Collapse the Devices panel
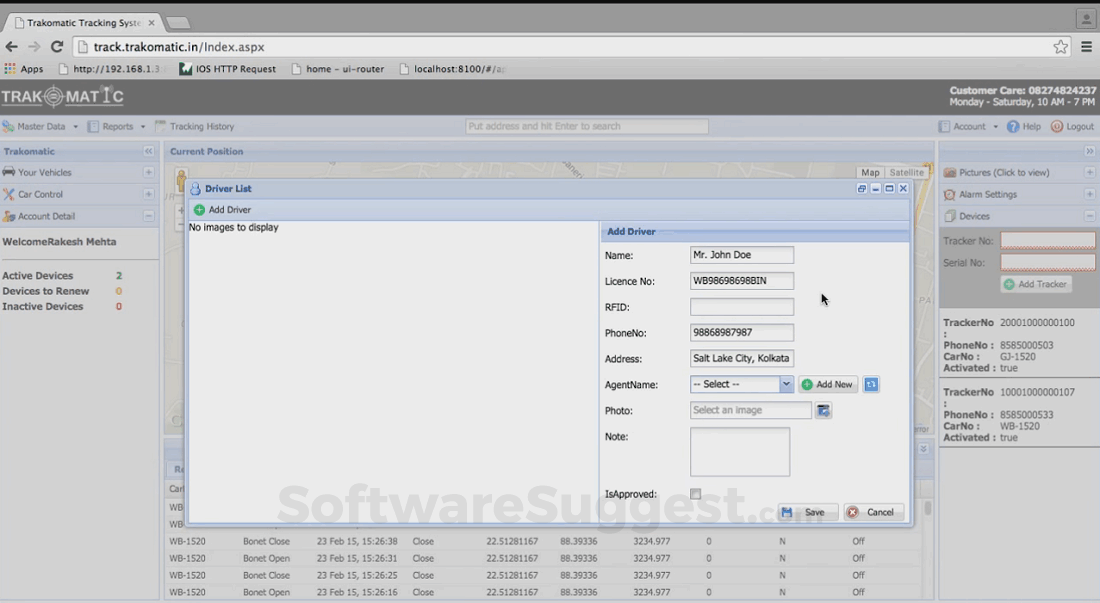Screen dimensions: 1100x603 click(x=1089, y=216)
